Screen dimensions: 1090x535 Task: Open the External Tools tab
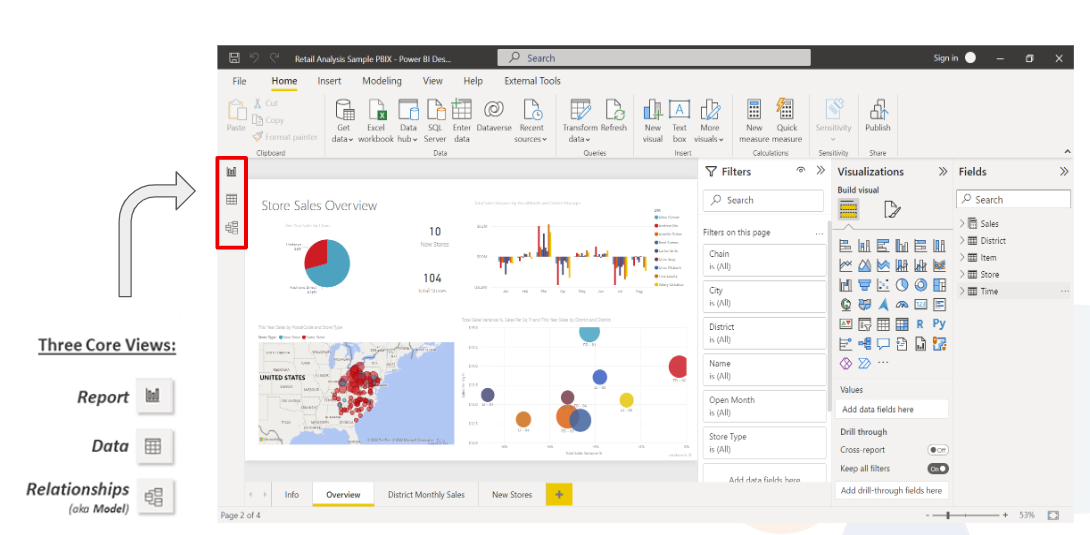pyautogui.click(x=532, y=81)
